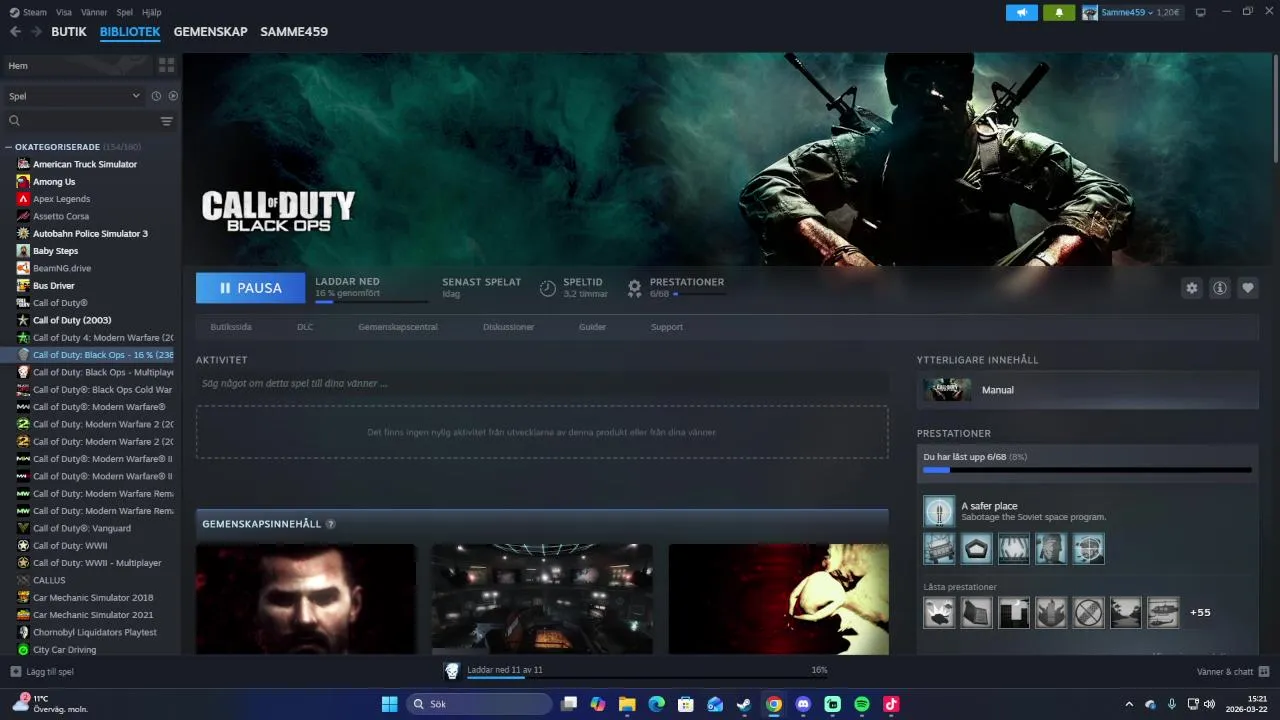Click the achievements 6/68 progress bar
The height and width of the screenshot is (720, 1280).
1087,470
